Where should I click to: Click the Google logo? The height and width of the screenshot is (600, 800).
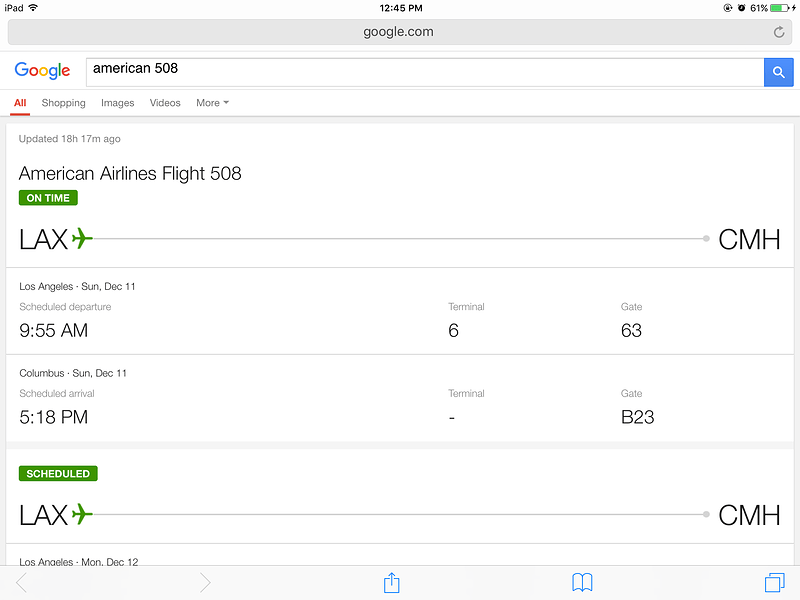(42, 71)
